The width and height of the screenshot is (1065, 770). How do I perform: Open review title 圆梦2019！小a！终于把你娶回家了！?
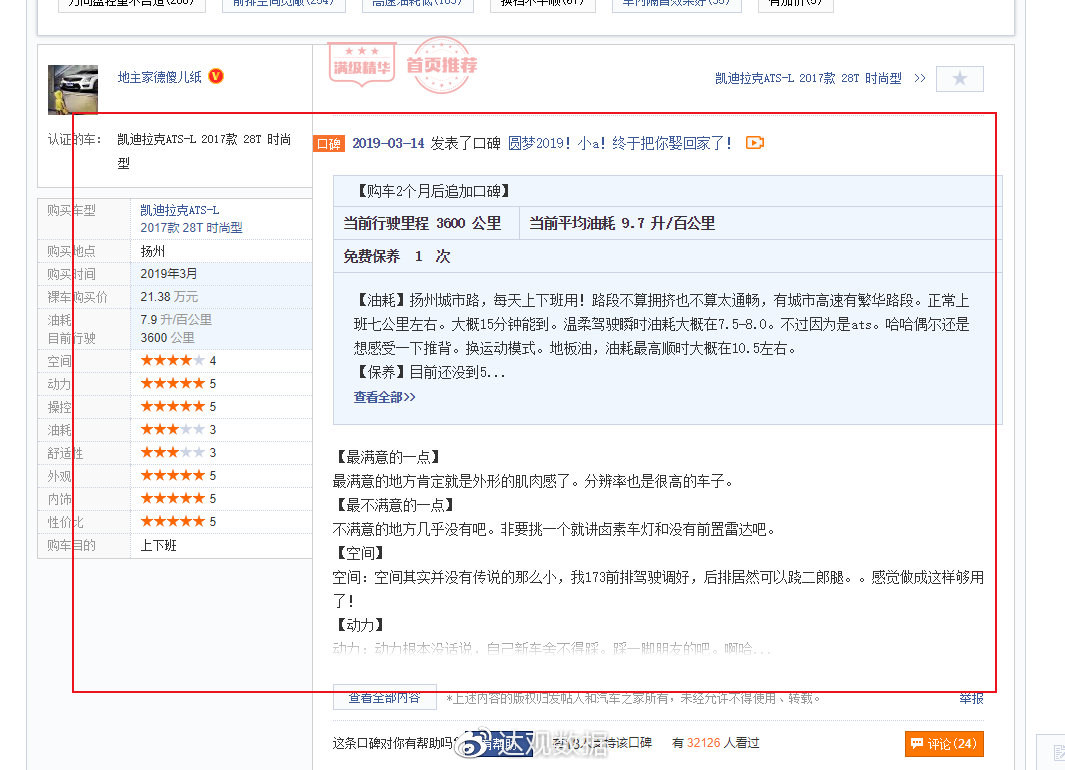click(x=620, y=143)
